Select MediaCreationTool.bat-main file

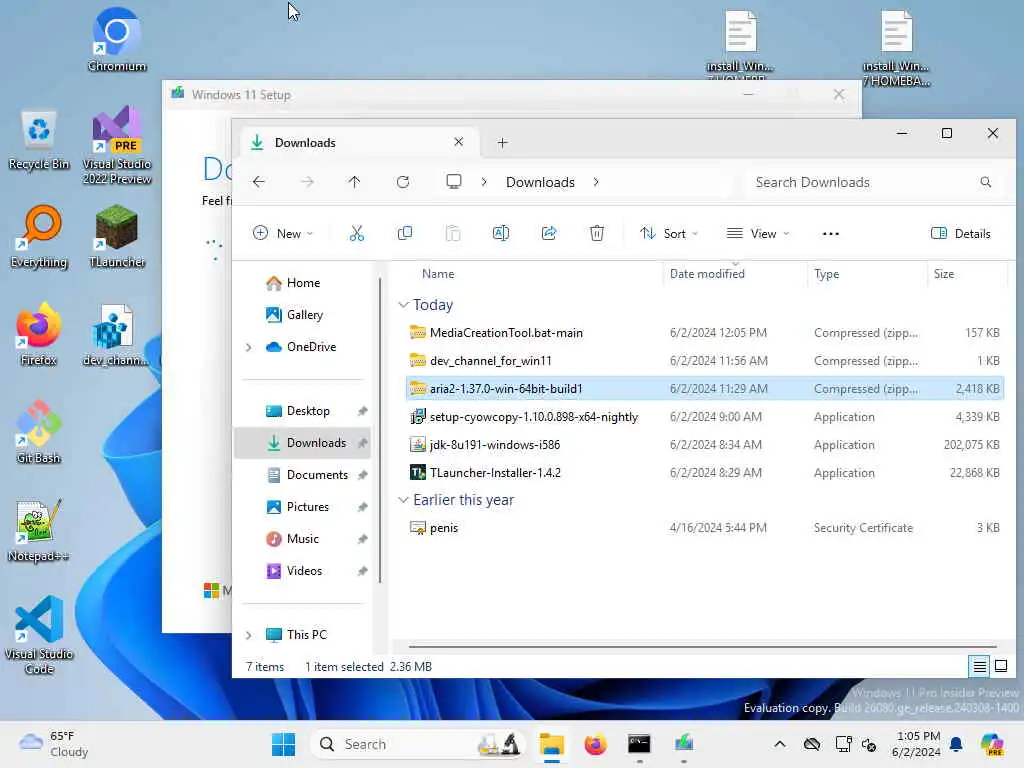(705, 333)
